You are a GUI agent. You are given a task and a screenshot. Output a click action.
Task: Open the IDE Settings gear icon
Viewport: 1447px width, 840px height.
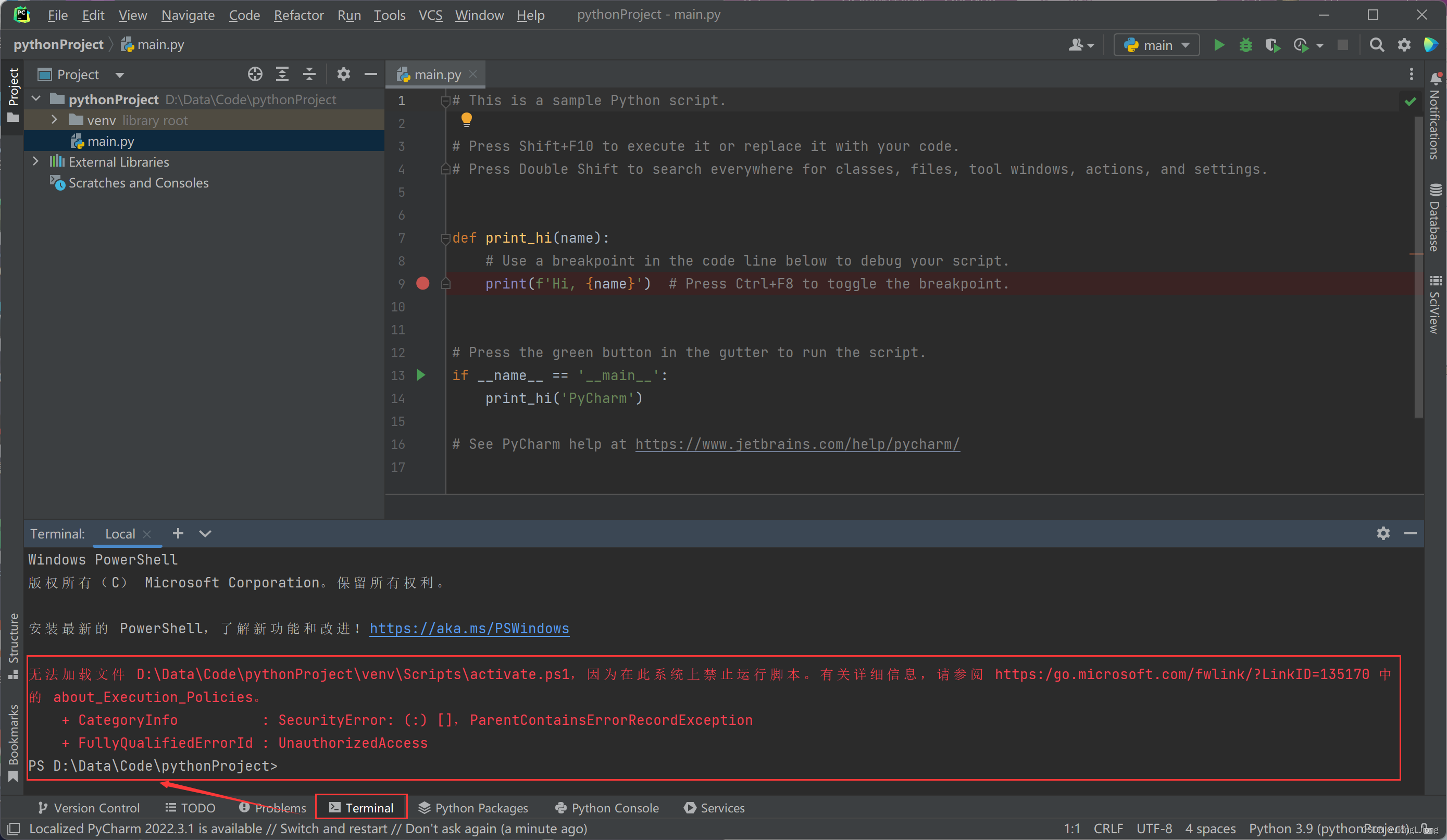tap(1404, 45)
